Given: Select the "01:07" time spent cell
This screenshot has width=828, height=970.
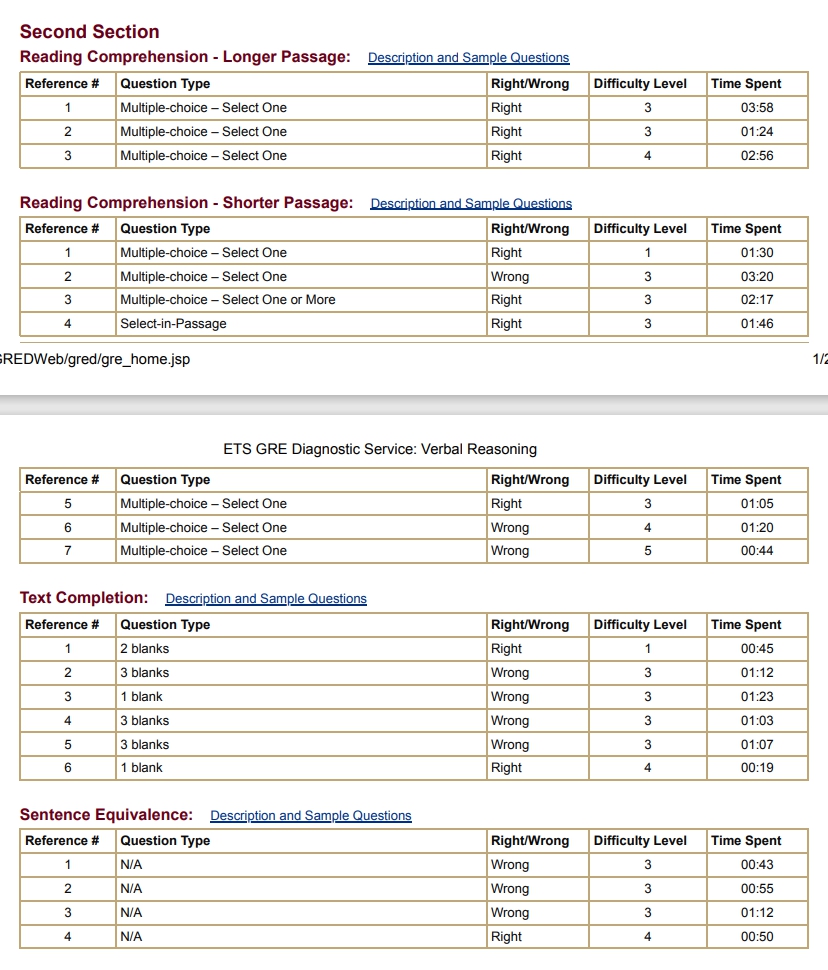Looking at the screenshot, I should (x=757, y=745).
